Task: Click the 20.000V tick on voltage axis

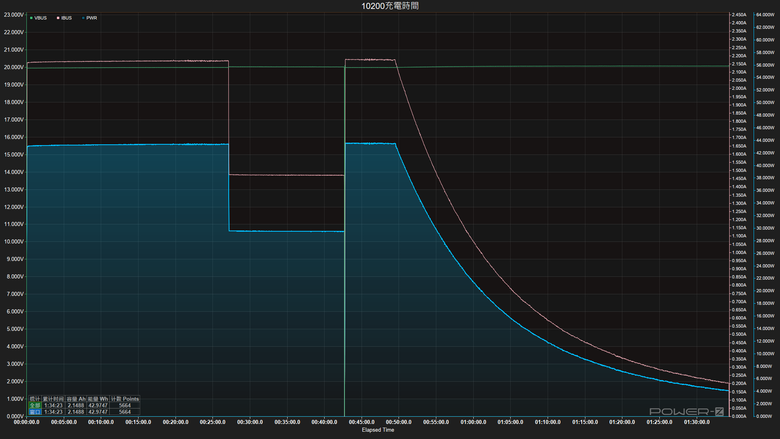Action: [13, 67]
